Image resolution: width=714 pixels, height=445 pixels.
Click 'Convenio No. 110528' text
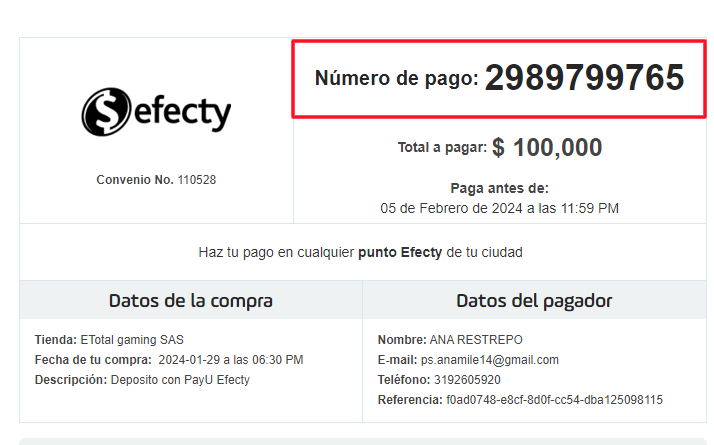tap(156, 180)
